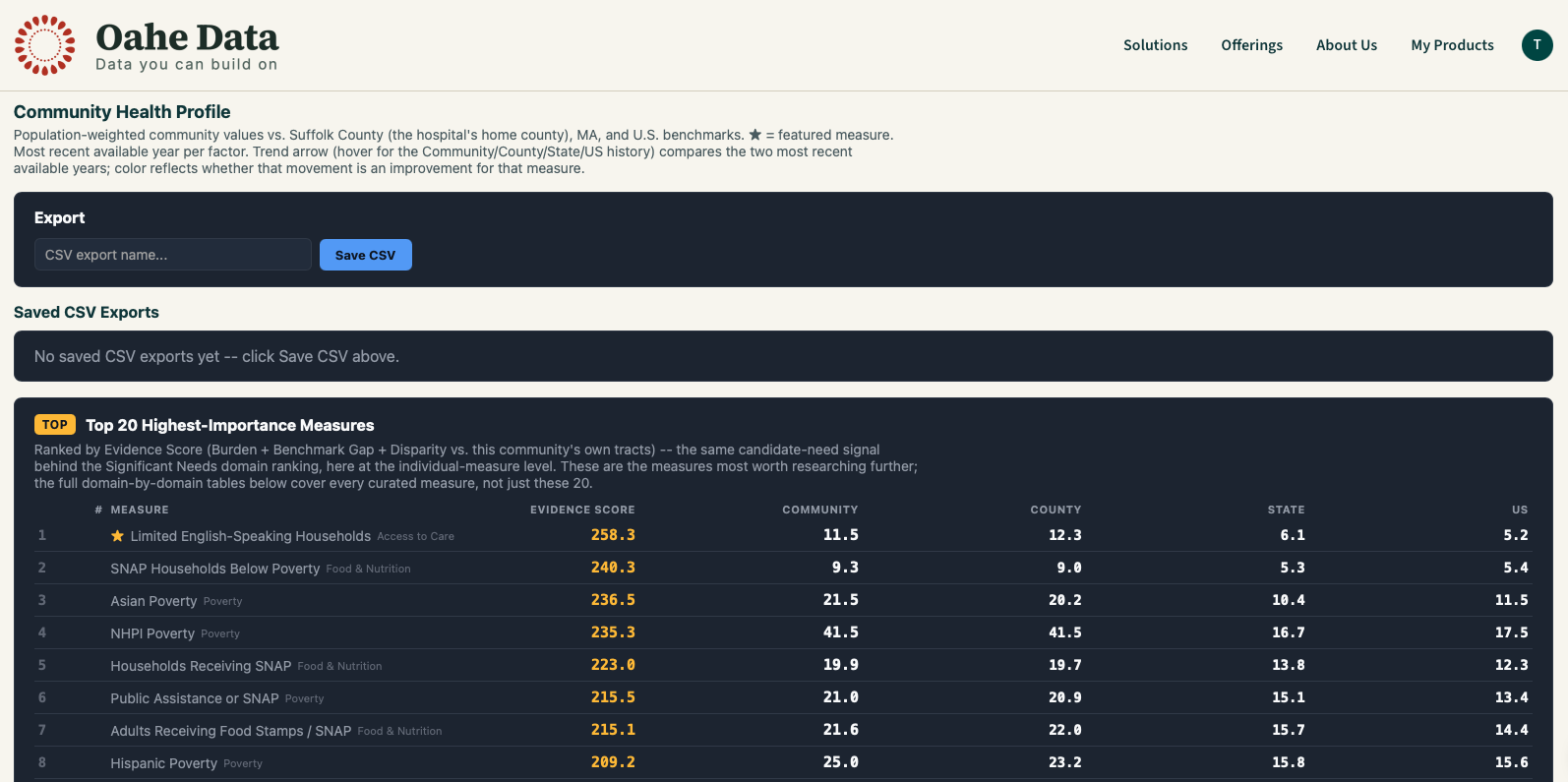
Task: Select Adults Receiving Food Stamps / SNAP measure
Action: 231,731
